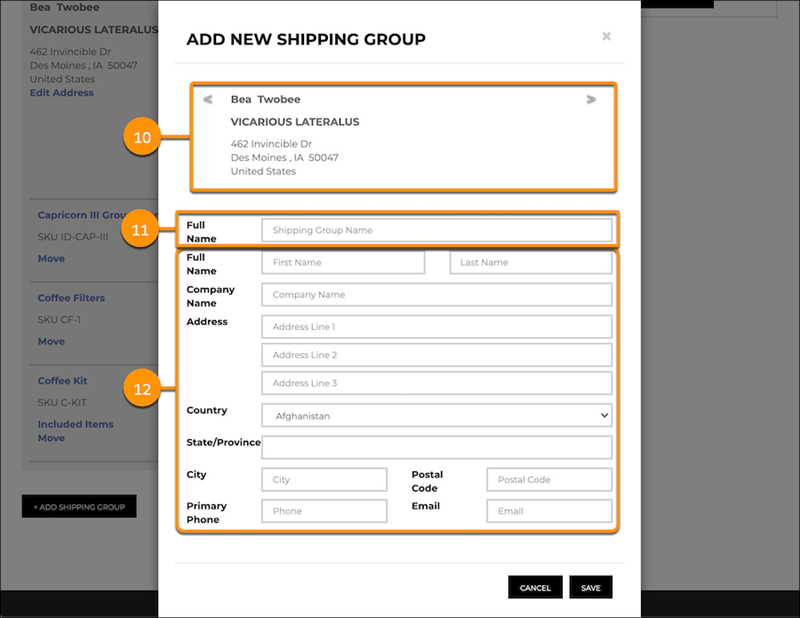This screenshot has width=800, height=618.
Task: Open the Country dropdown showing Afghanistan
Action: point(436,415)
